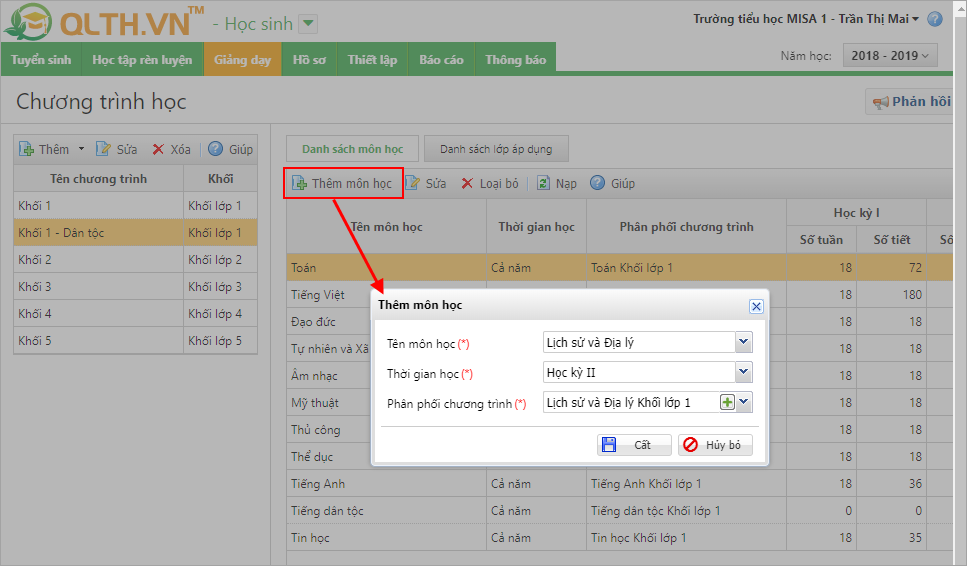This screenshot has height=566, width=967.
Task: Click the Thời gian học field showing Học kỳ II
Action: tap(640, 372)
